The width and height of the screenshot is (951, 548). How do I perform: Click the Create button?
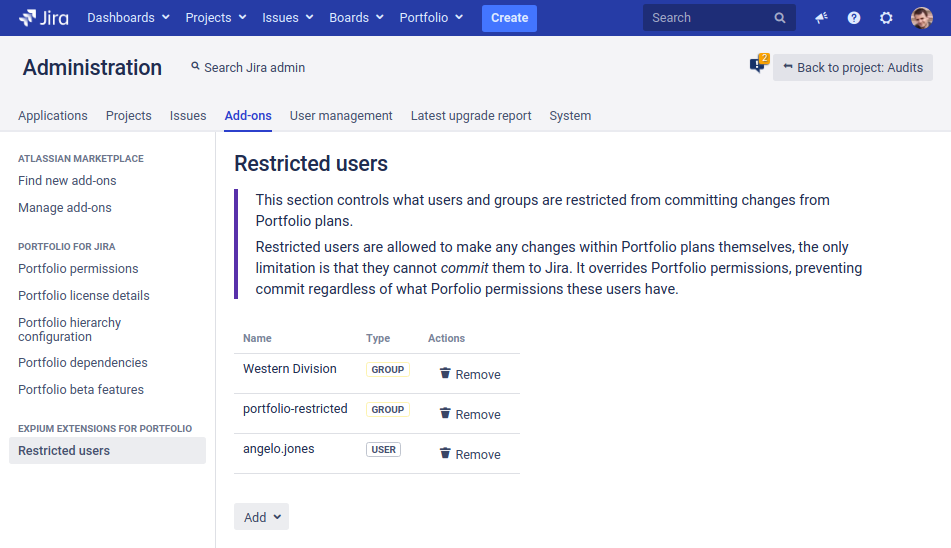[509, 18]
